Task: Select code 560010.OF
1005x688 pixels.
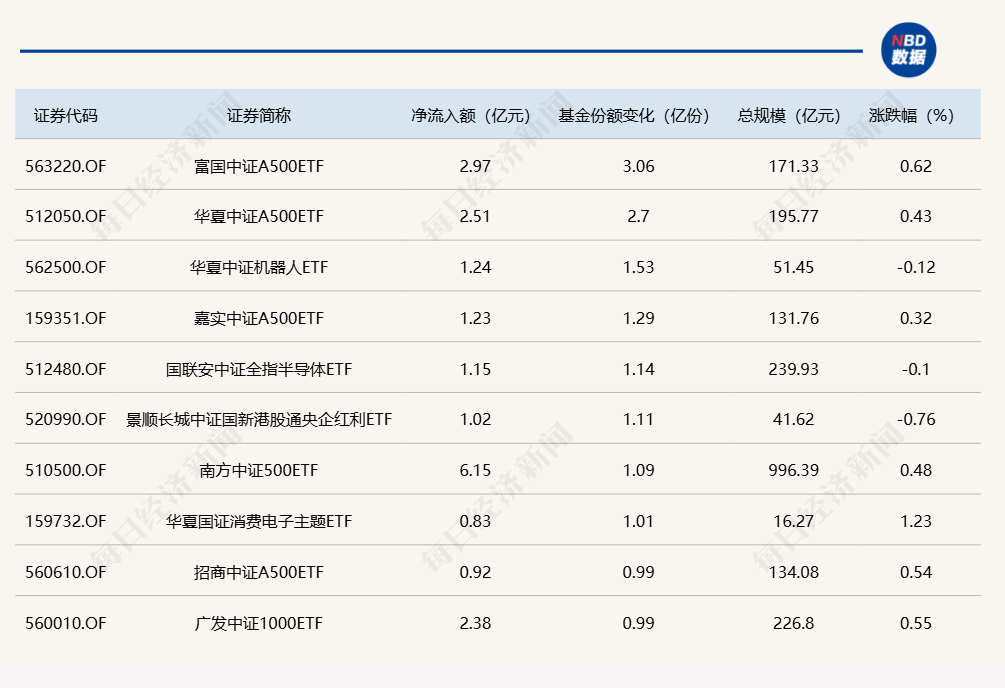Action: pos(65,623)
